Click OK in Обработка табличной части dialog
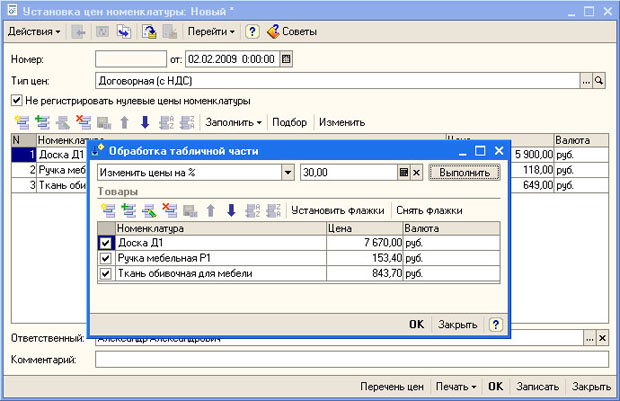The image size is (620, 401). (x=416, y=324)
